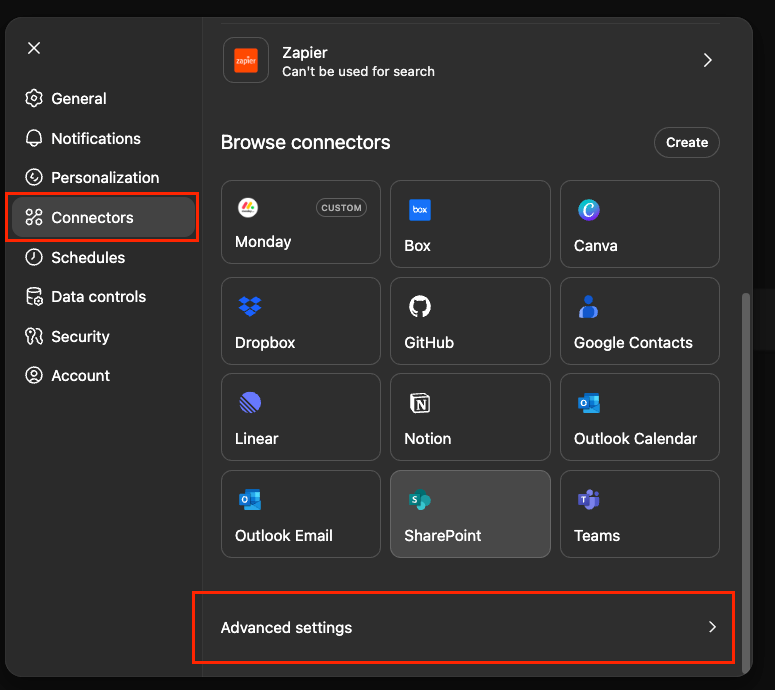Click the Zapier logo icon
The height and width of the screenshot is (690, 775).
click(x=246, y=60)
